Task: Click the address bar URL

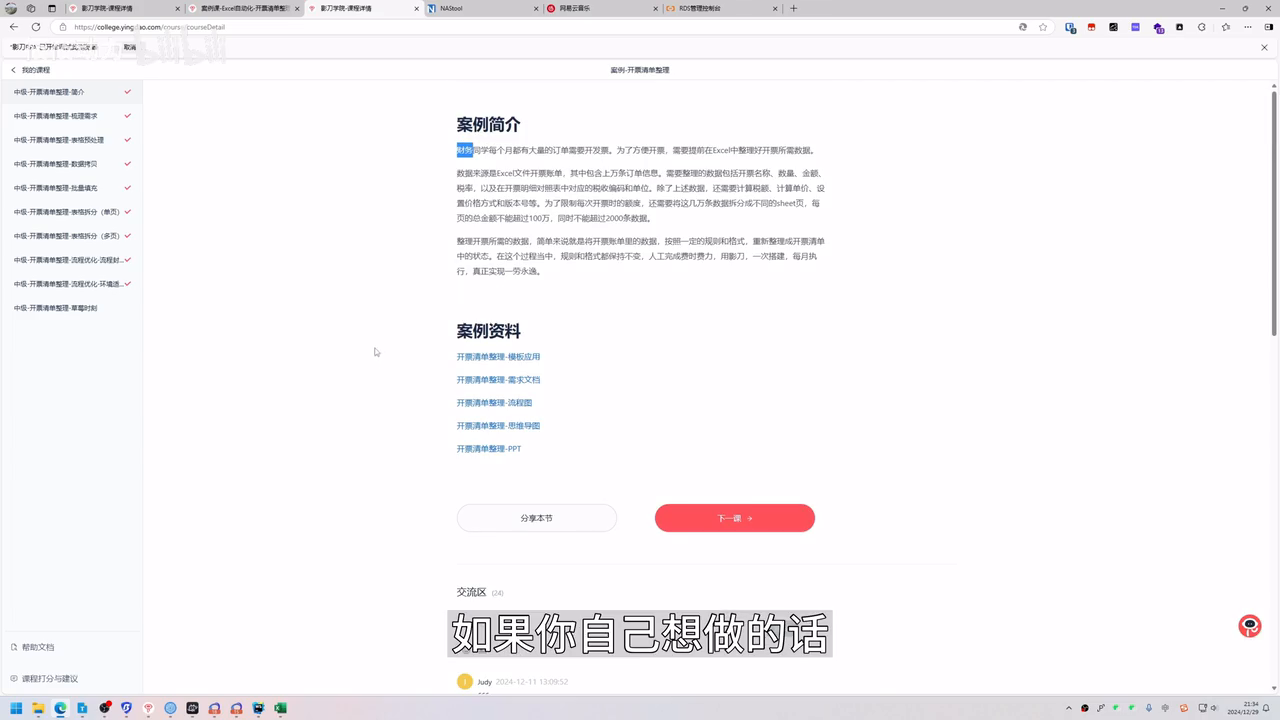Action: 149,27
